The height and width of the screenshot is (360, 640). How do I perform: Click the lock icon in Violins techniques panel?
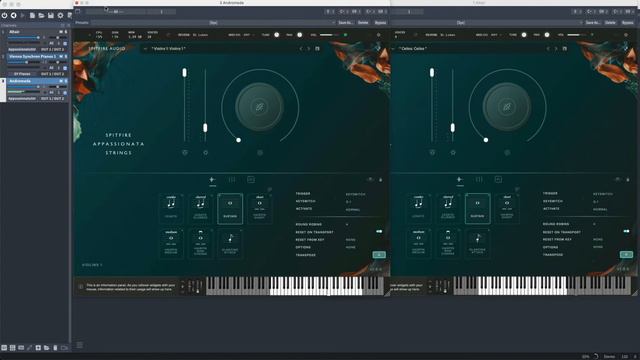pos(380,180)
